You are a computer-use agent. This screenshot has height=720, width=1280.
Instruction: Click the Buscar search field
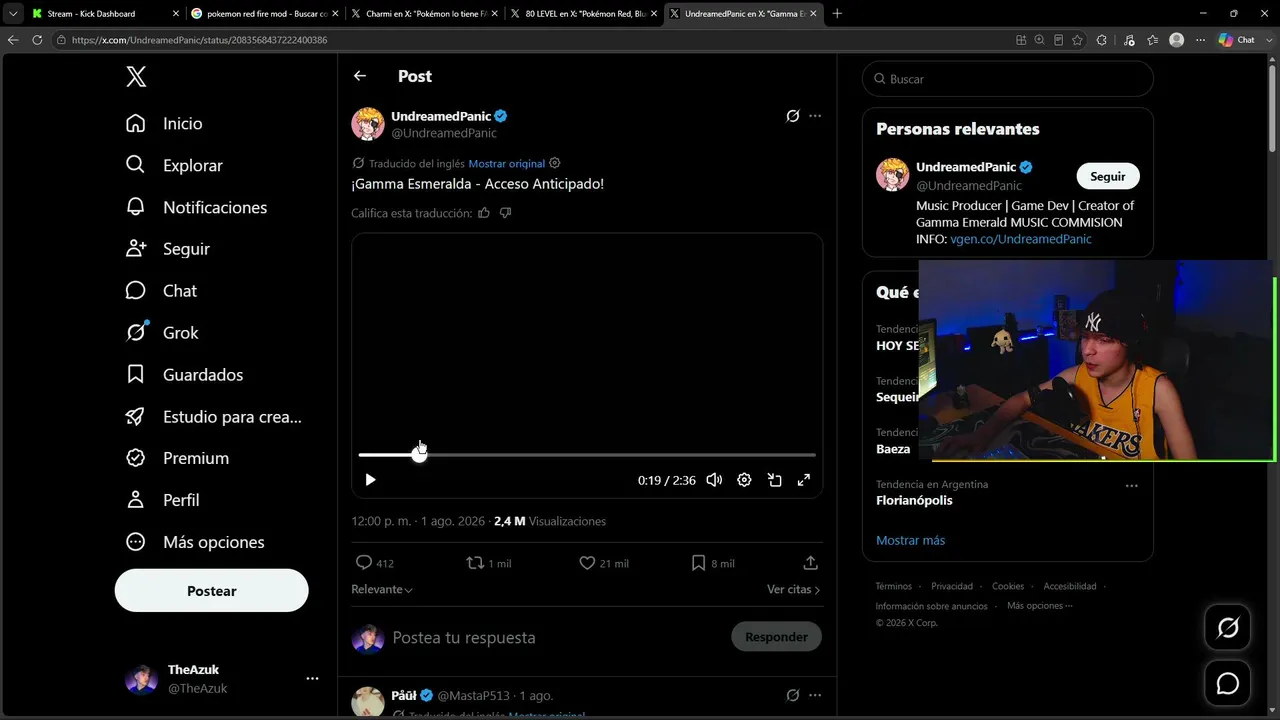pyautogui.click(x=1008, y=79)
